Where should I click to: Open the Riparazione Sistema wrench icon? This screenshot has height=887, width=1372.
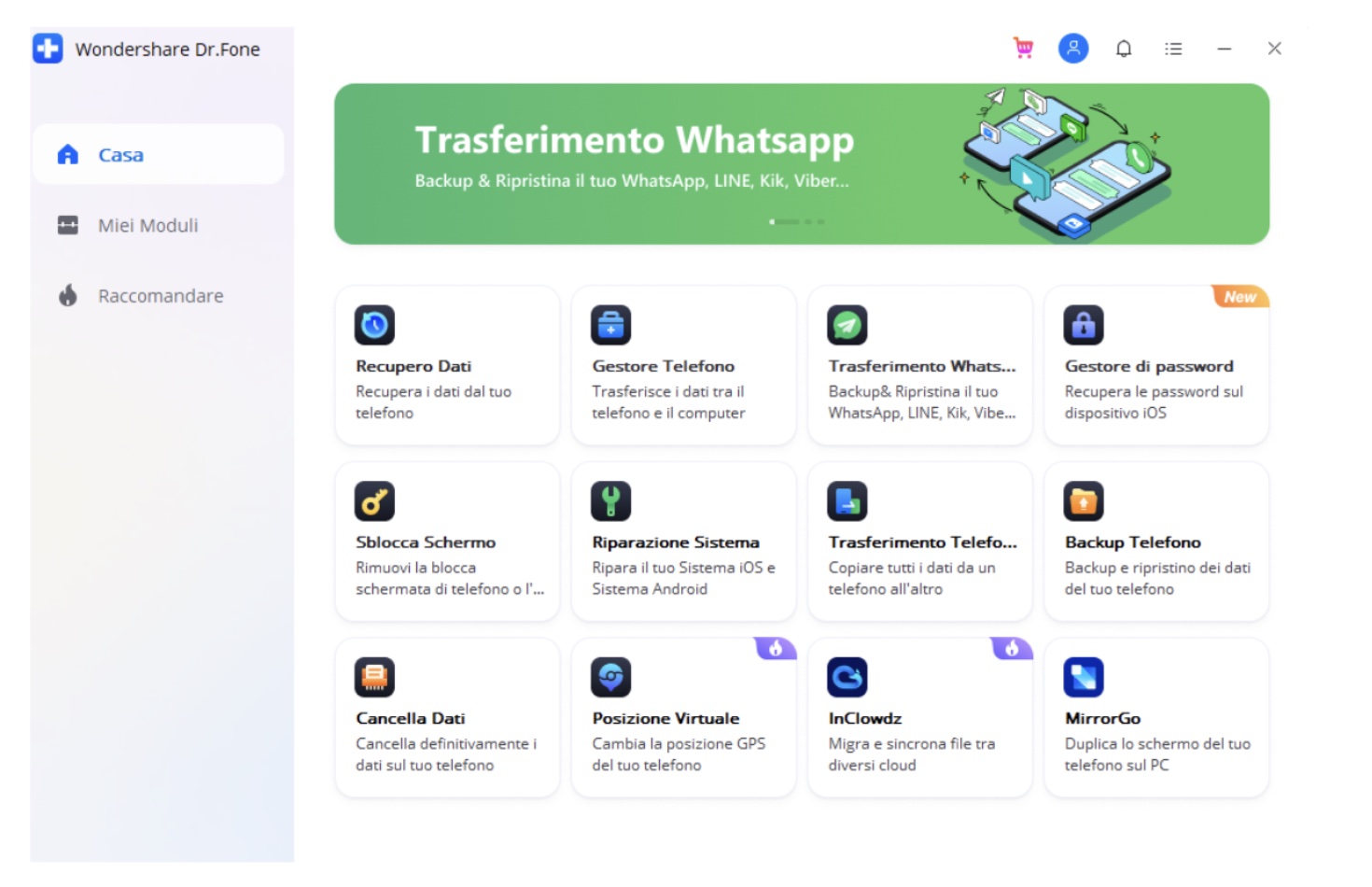pyautogui.click(x=610, y=501)
